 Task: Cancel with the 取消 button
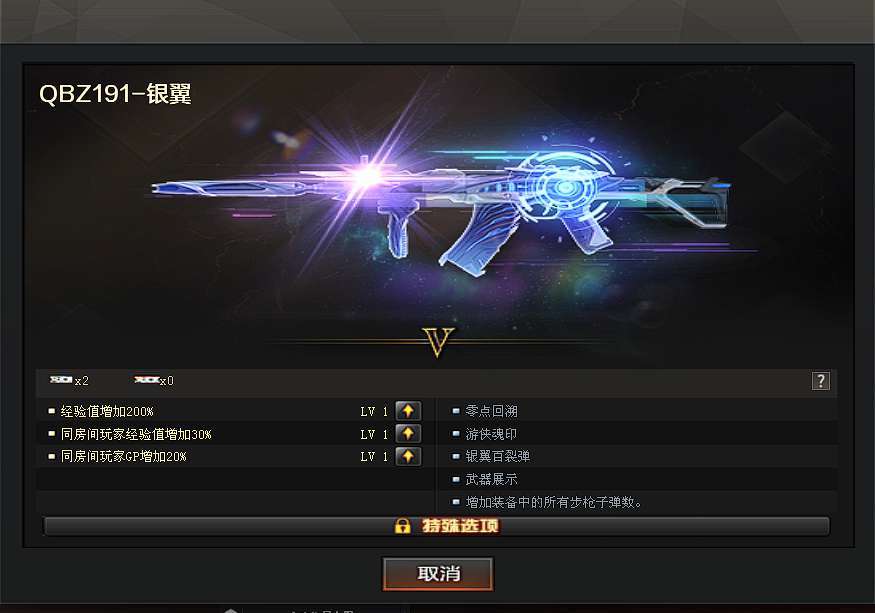click(x=438, y=573)
